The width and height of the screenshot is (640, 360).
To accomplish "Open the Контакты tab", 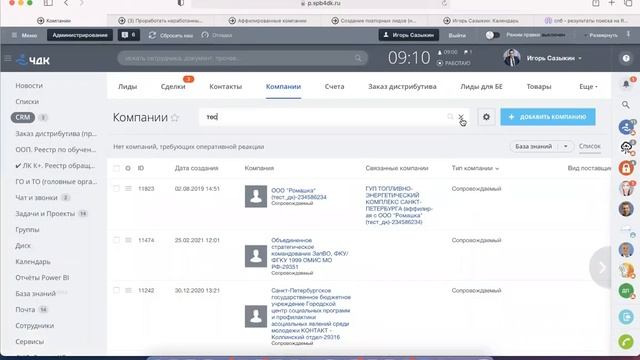I will coord(226,87).
